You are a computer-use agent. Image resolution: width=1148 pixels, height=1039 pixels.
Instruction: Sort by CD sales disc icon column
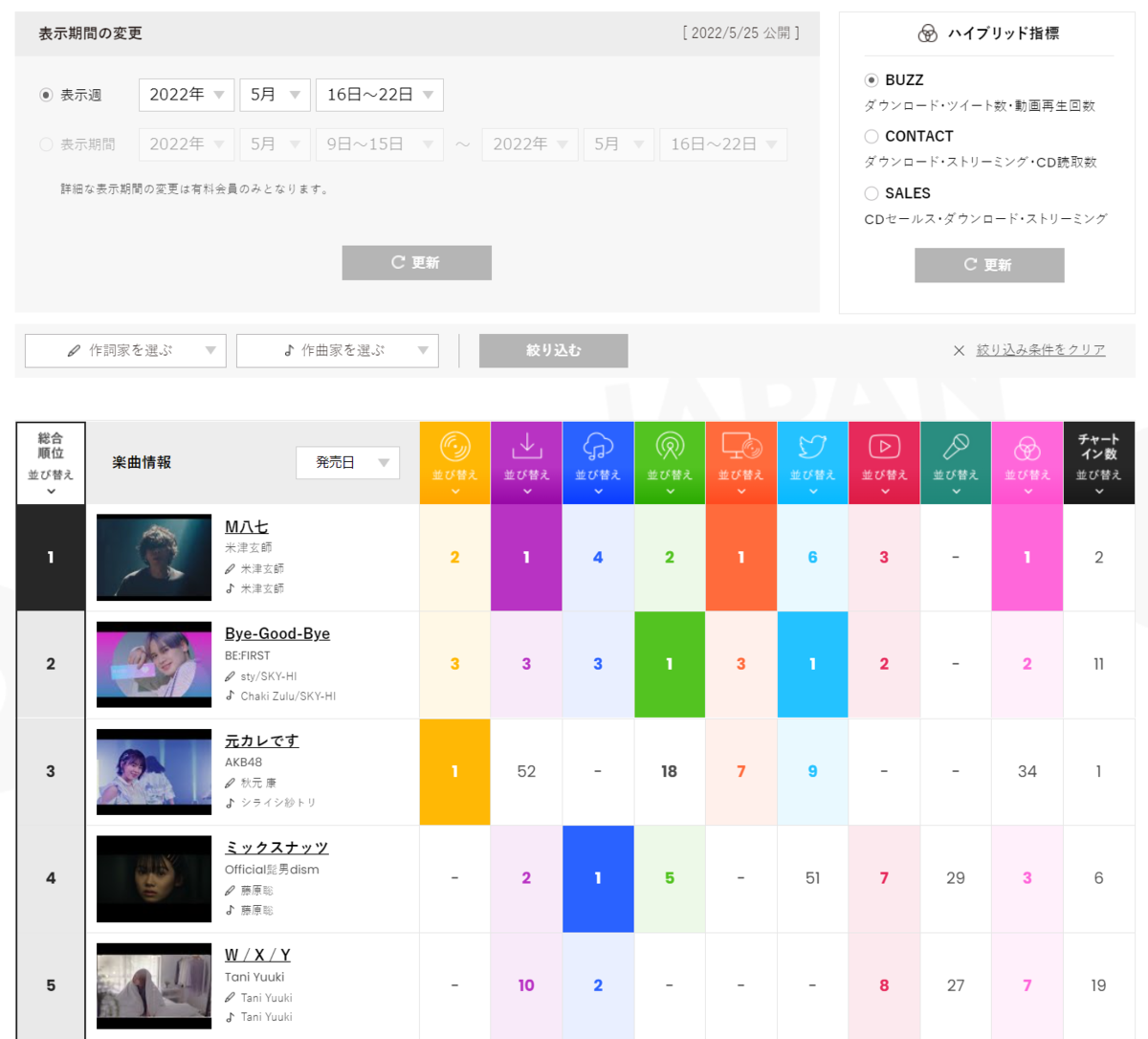click(454, 463)
